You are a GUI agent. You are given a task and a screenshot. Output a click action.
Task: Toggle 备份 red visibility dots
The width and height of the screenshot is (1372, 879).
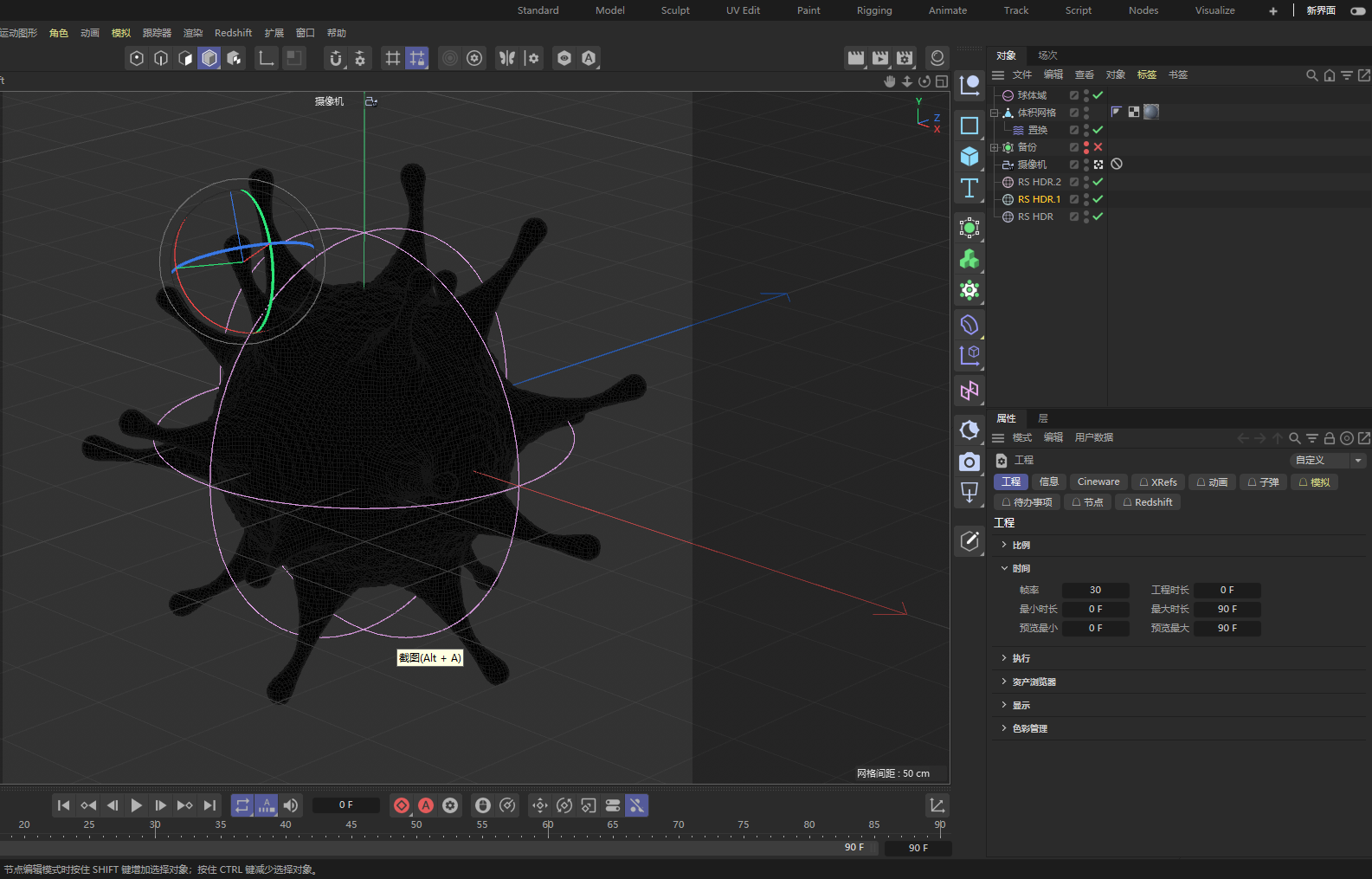click(1086, 147)
